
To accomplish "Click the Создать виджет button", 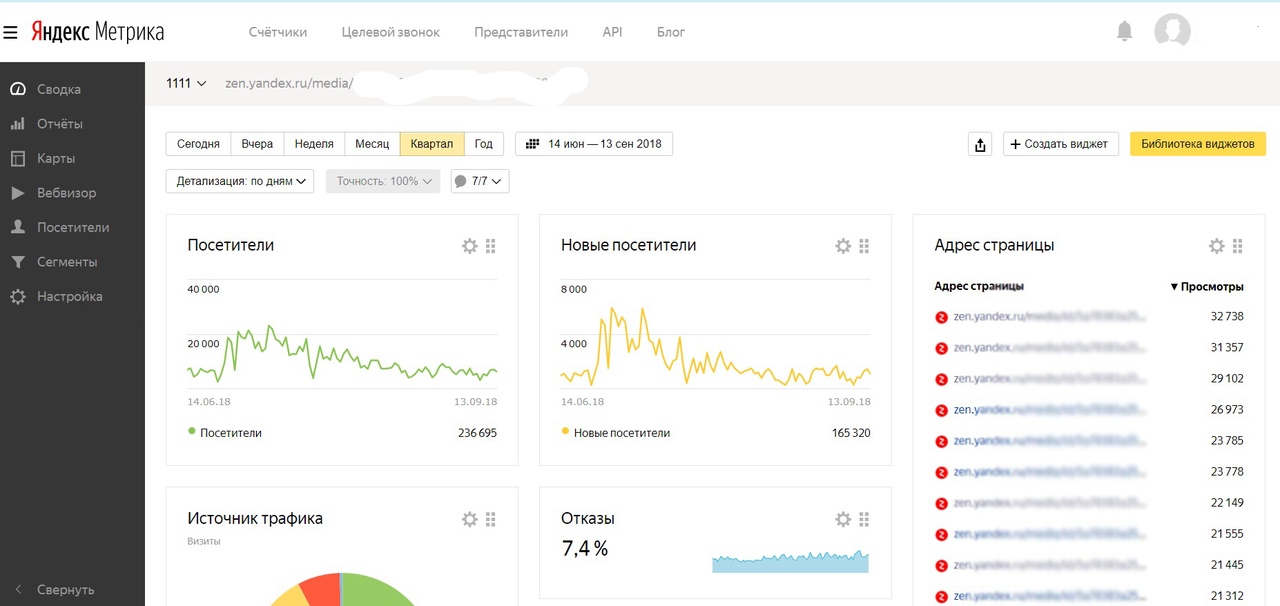I will (1060, 144).
